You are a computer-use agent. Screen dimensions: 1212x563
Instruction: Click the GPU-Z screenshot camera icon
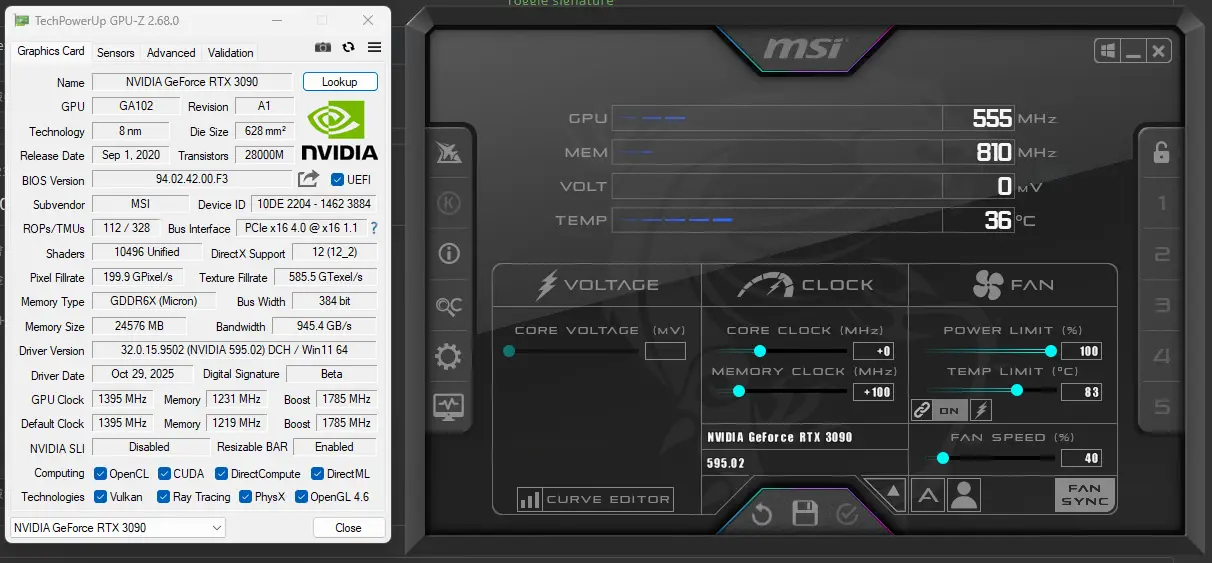coord(323,47)
